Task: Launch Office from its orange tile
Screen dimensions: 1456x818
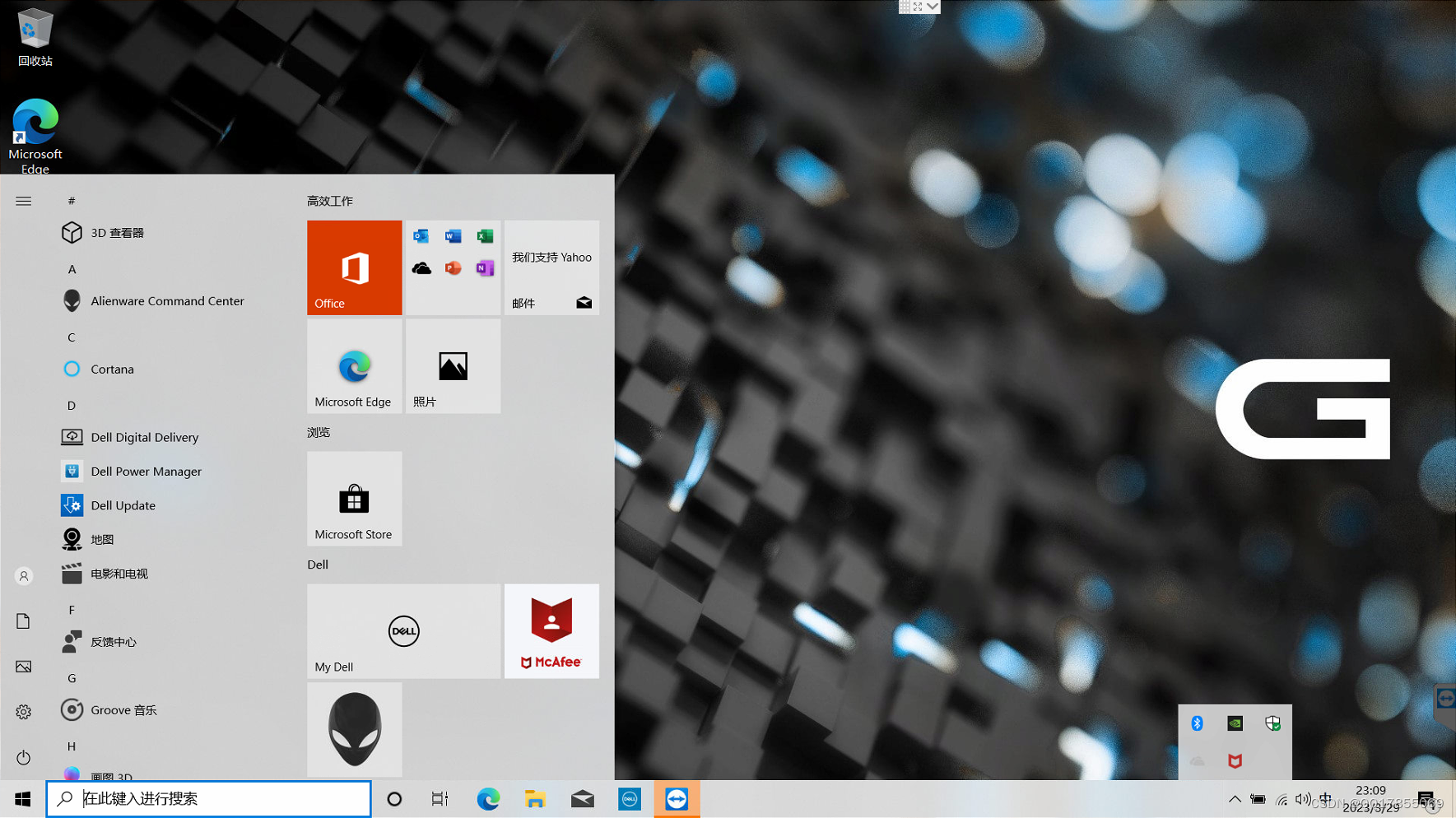Action: point(354,267)
